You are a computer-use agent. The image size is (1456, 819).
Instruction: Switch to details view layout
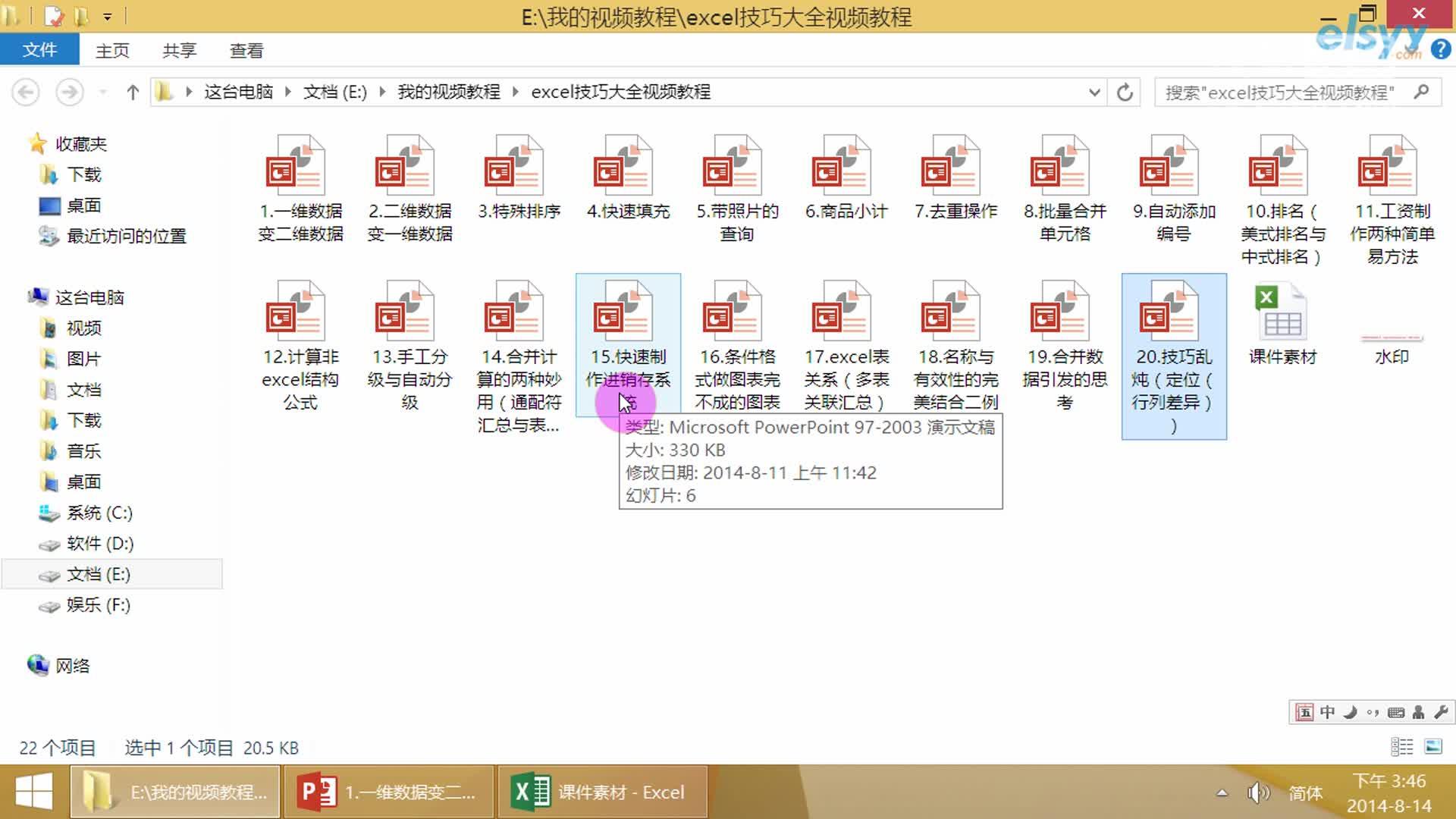click(x=1401, y=747)
